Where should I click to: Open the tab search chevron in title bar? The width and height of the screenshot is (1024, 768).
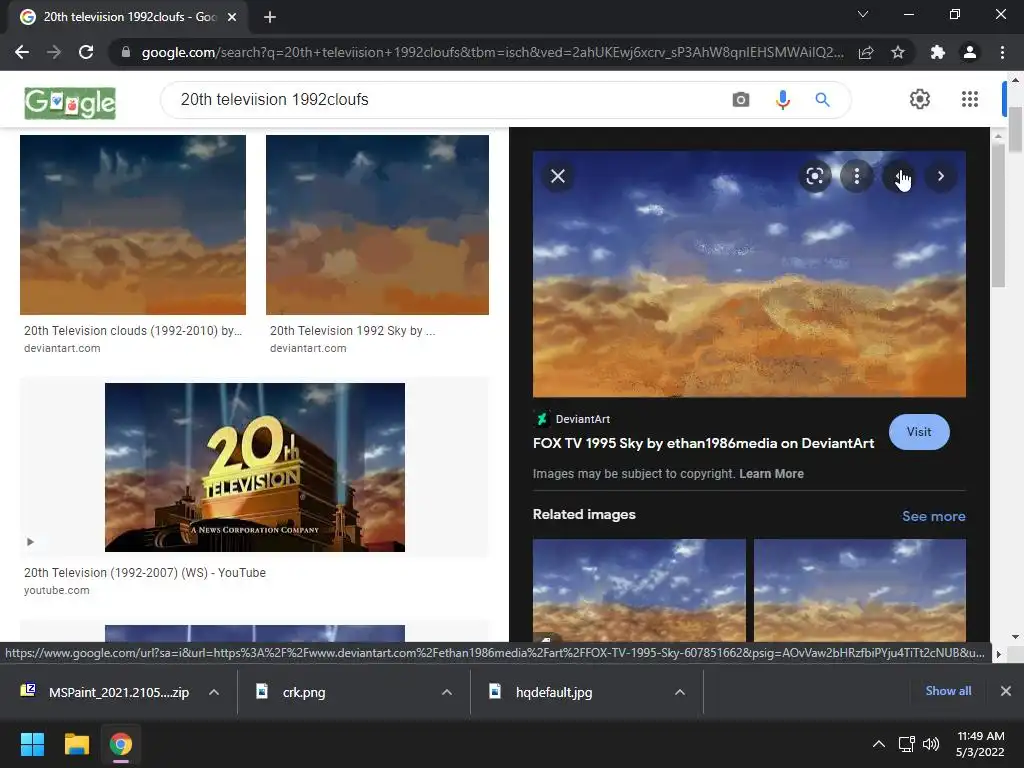click(863, 14)
